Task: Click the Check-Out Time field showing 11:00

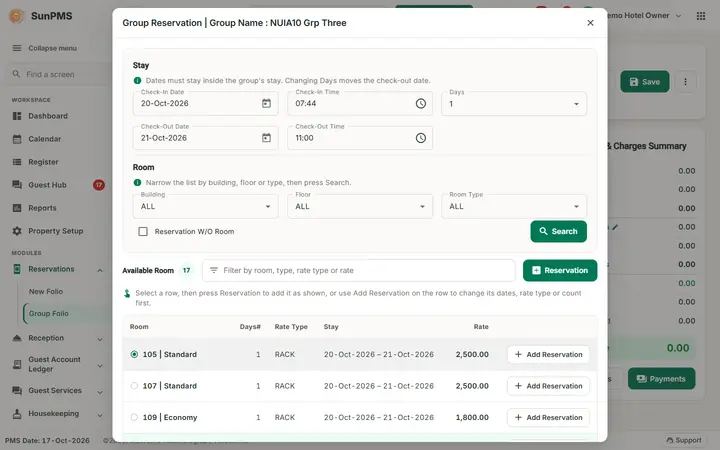Action: 360,138
